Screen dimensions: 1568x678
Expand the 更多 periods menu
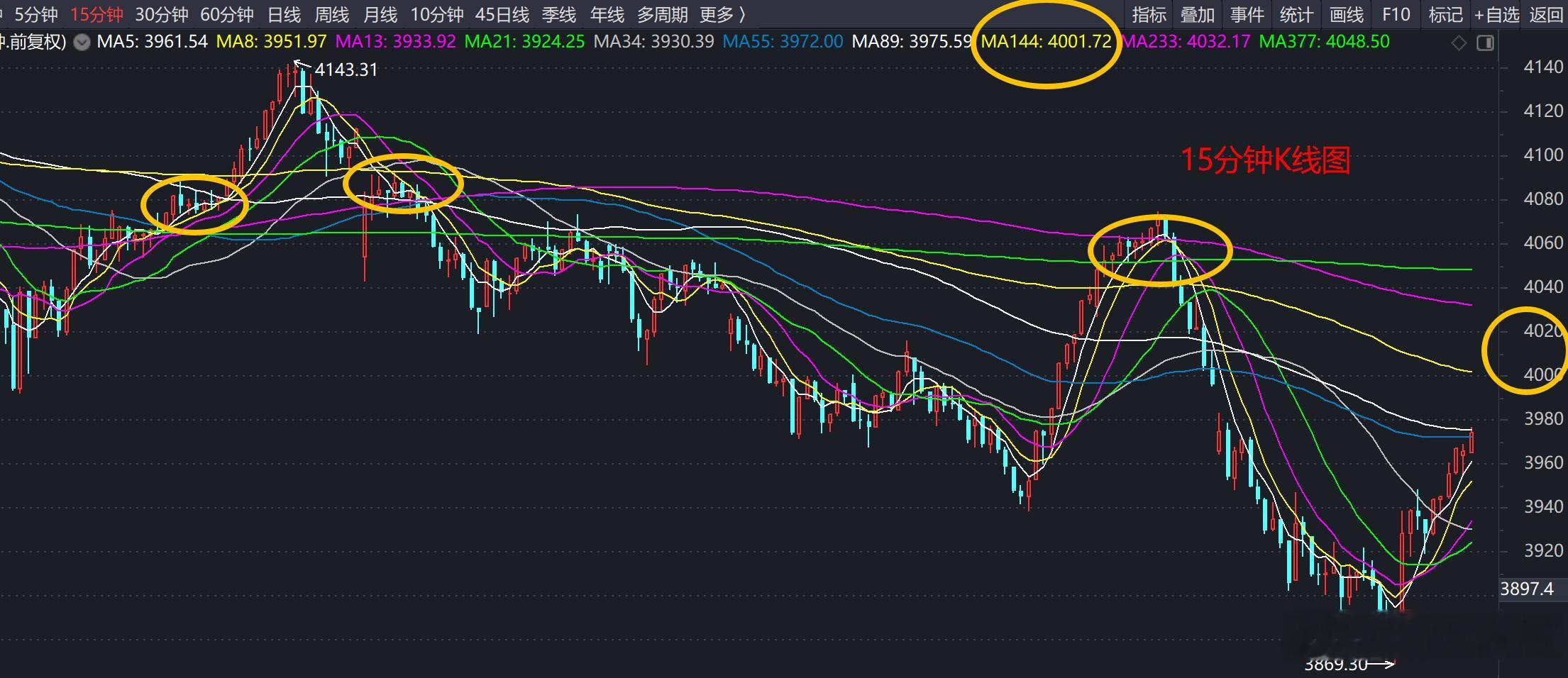(722, 14)
